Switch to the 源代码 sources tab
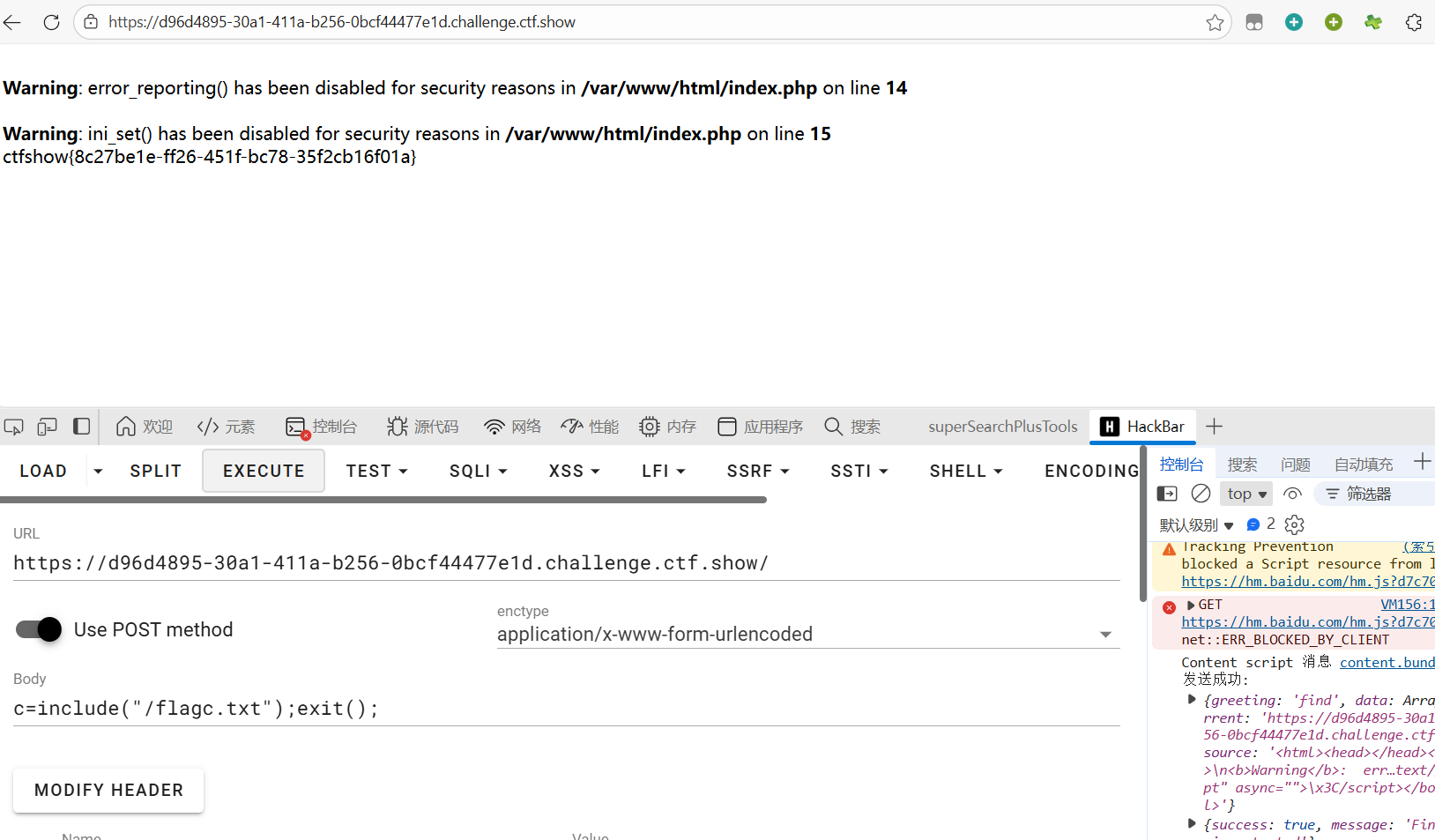 tap(422, 427)
